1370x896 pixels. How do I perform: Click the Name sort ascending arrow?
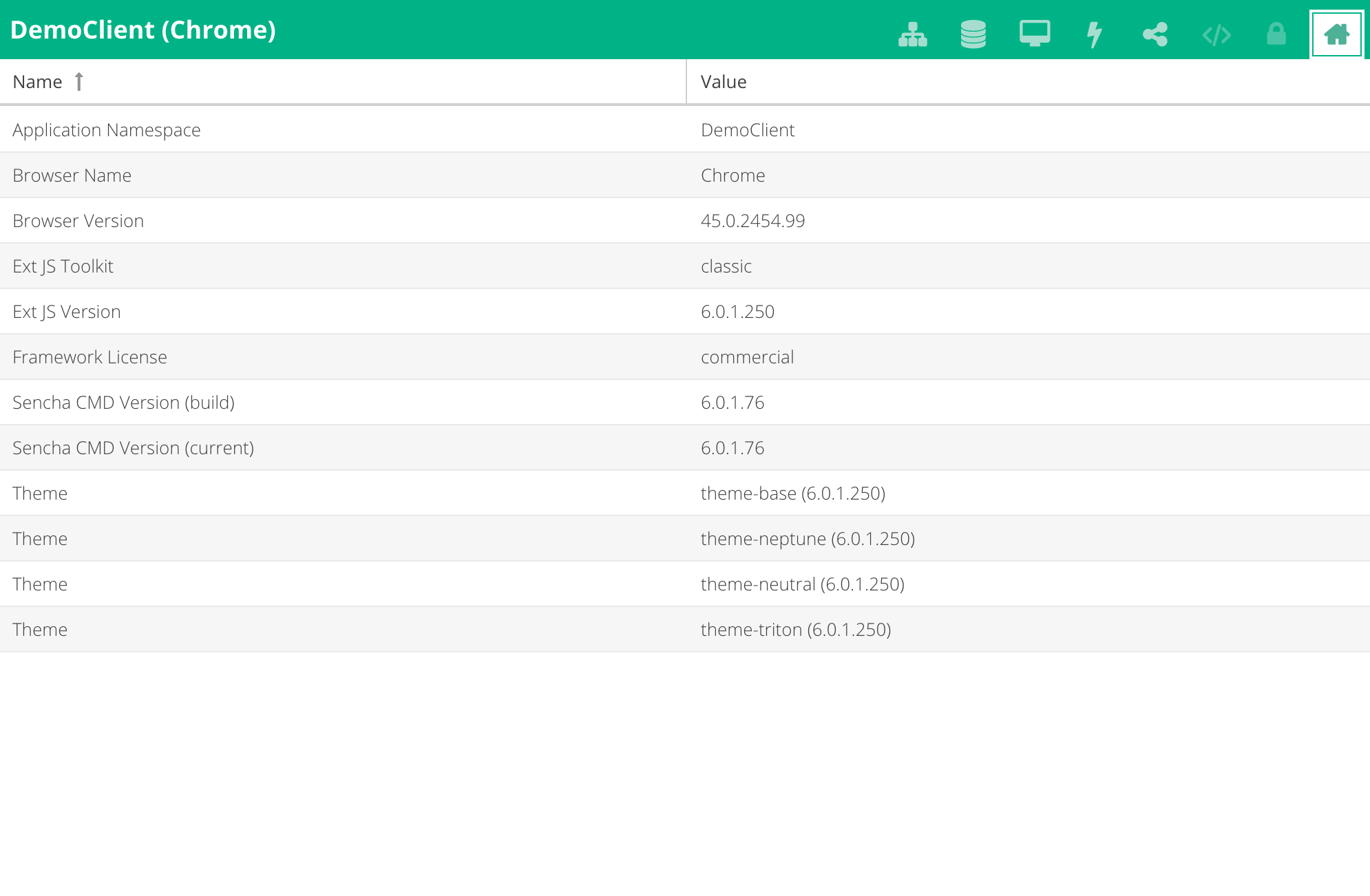79,82
